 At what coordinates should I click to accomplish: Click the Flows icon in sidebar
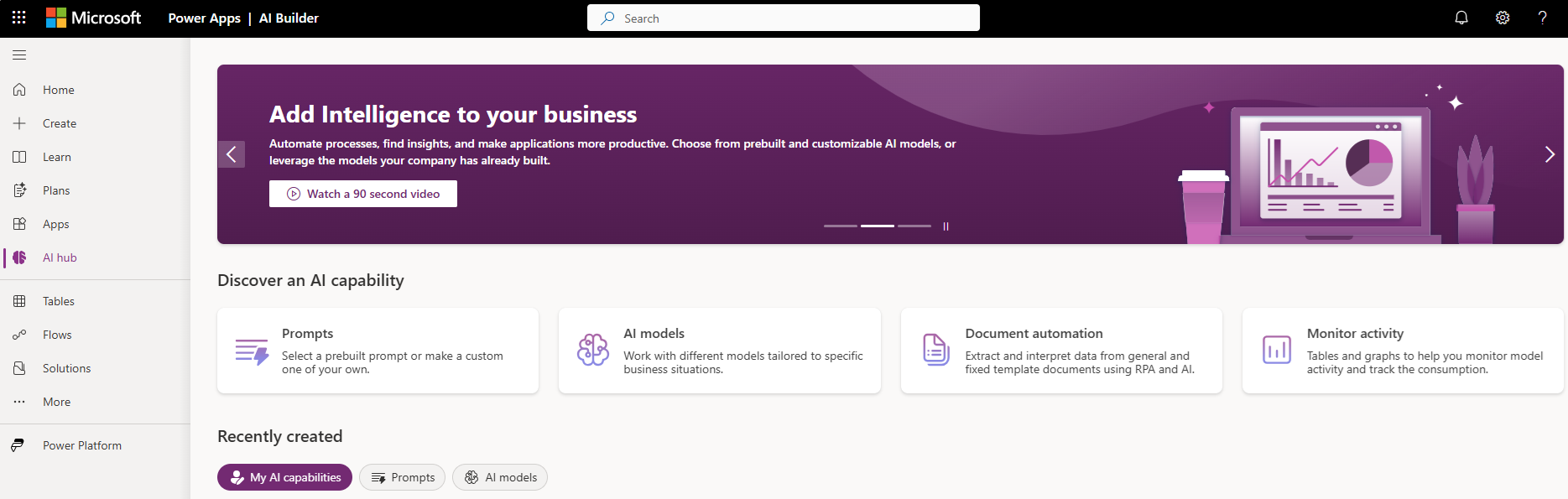tap(19, 335)
